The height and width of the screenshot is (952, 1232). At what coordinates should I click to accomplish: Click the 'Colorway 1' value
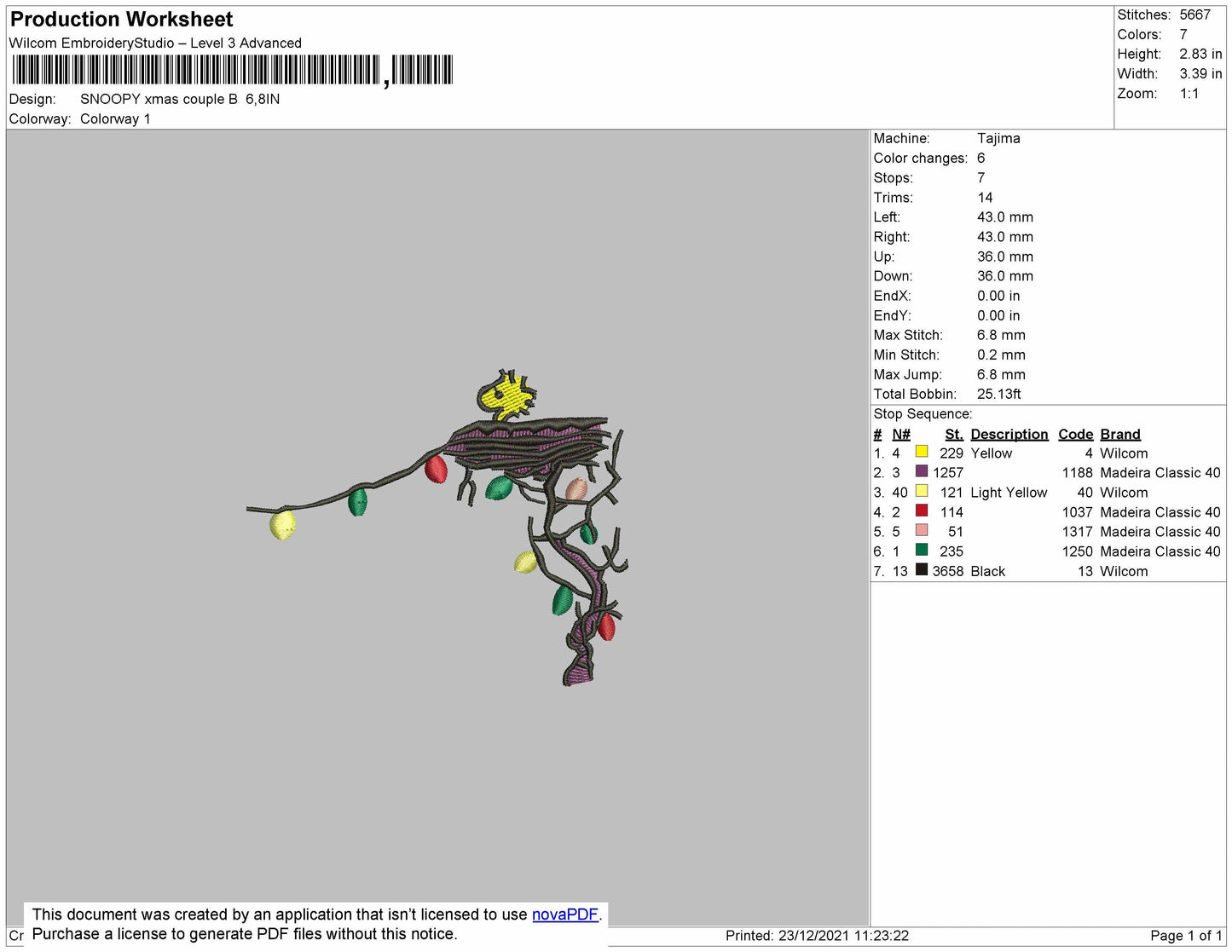[115, 118]
